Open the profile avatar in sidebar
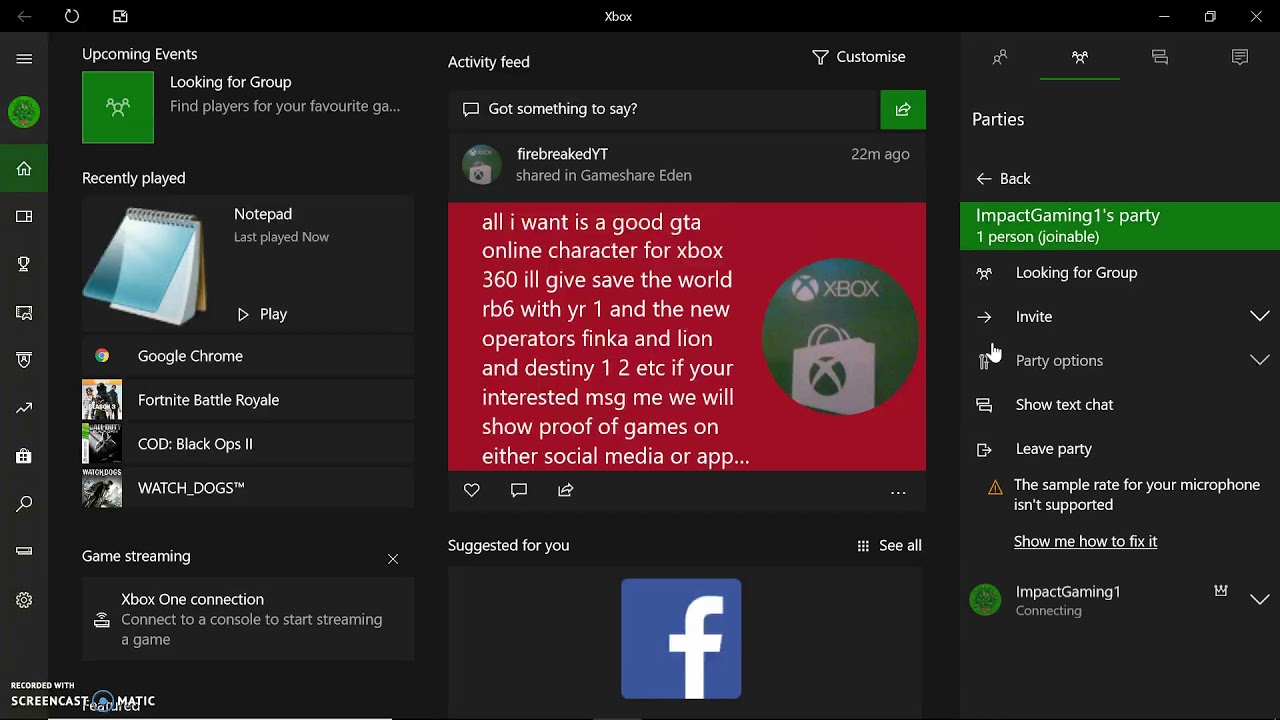1280x720 pixels. [24, 111]
